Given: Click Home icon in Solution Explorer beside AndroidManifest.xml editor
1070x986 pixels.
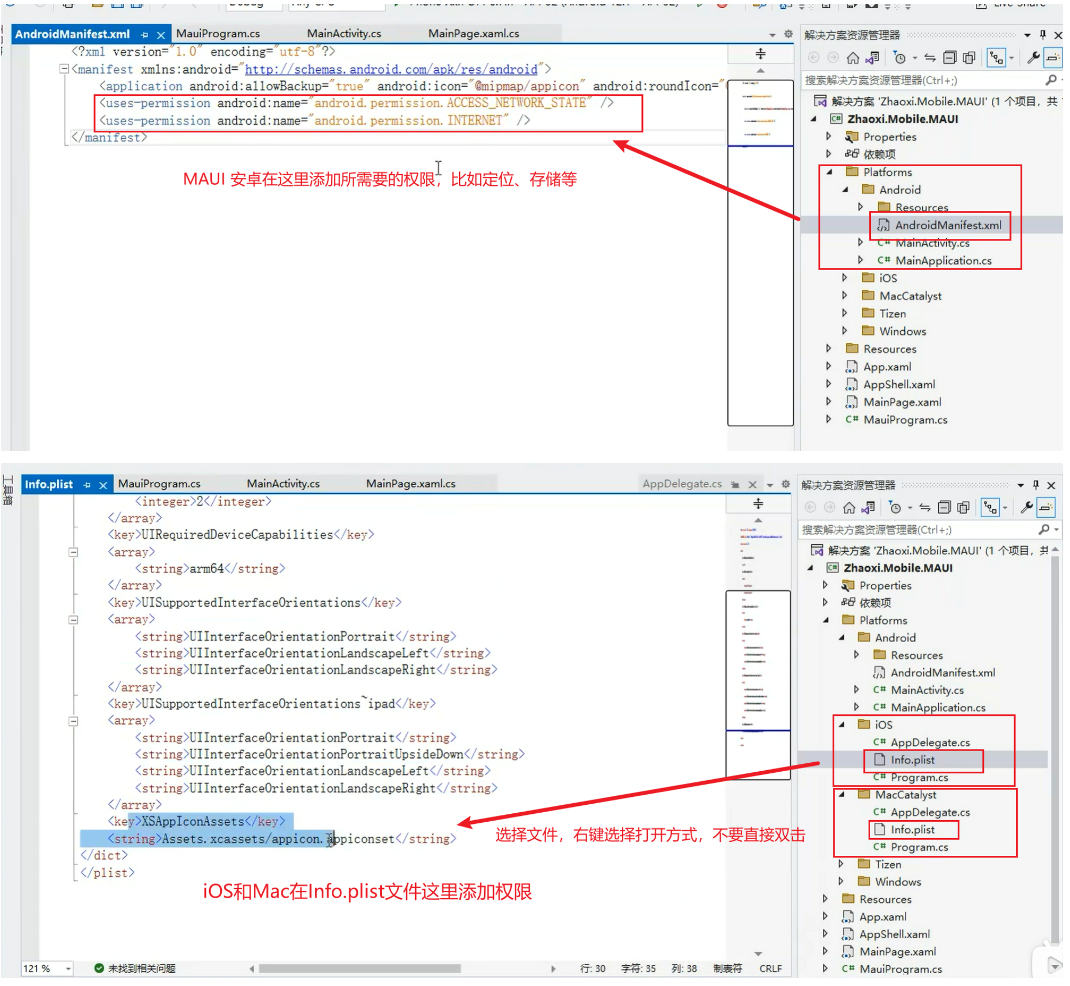Looking at the screenshot, I should (853, 58).
